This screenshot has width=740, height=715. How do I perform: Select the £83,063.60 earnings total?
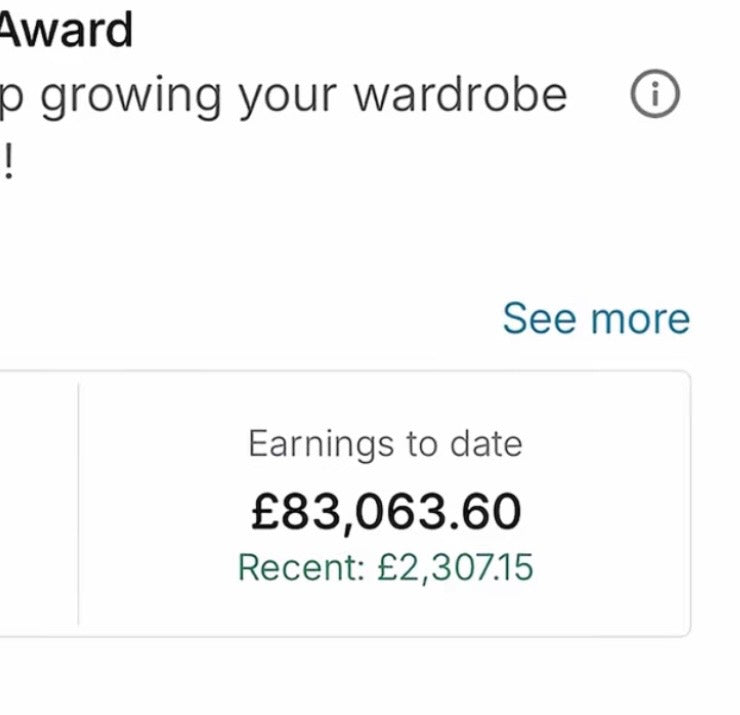click(x=385, y=512)
